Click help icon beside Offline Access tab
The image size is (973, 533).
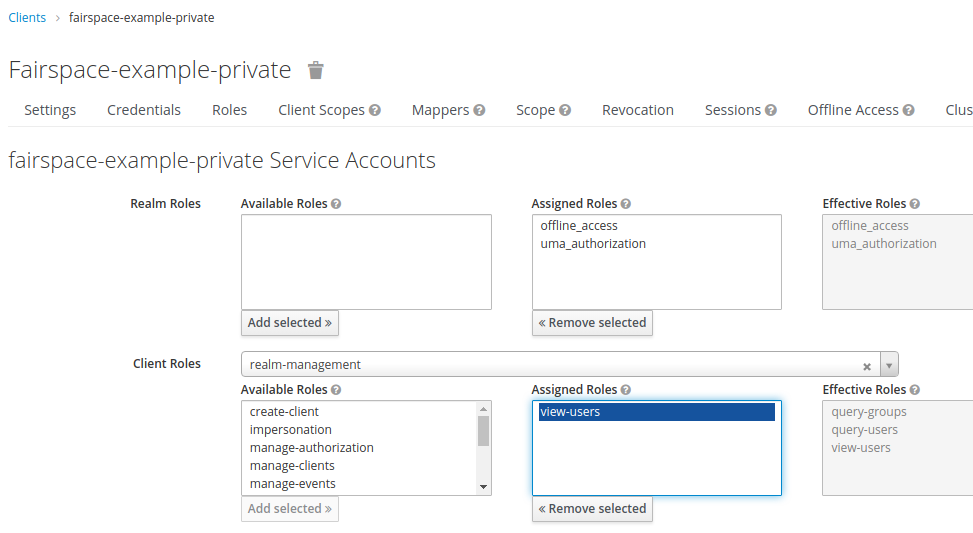pos(909,110)
